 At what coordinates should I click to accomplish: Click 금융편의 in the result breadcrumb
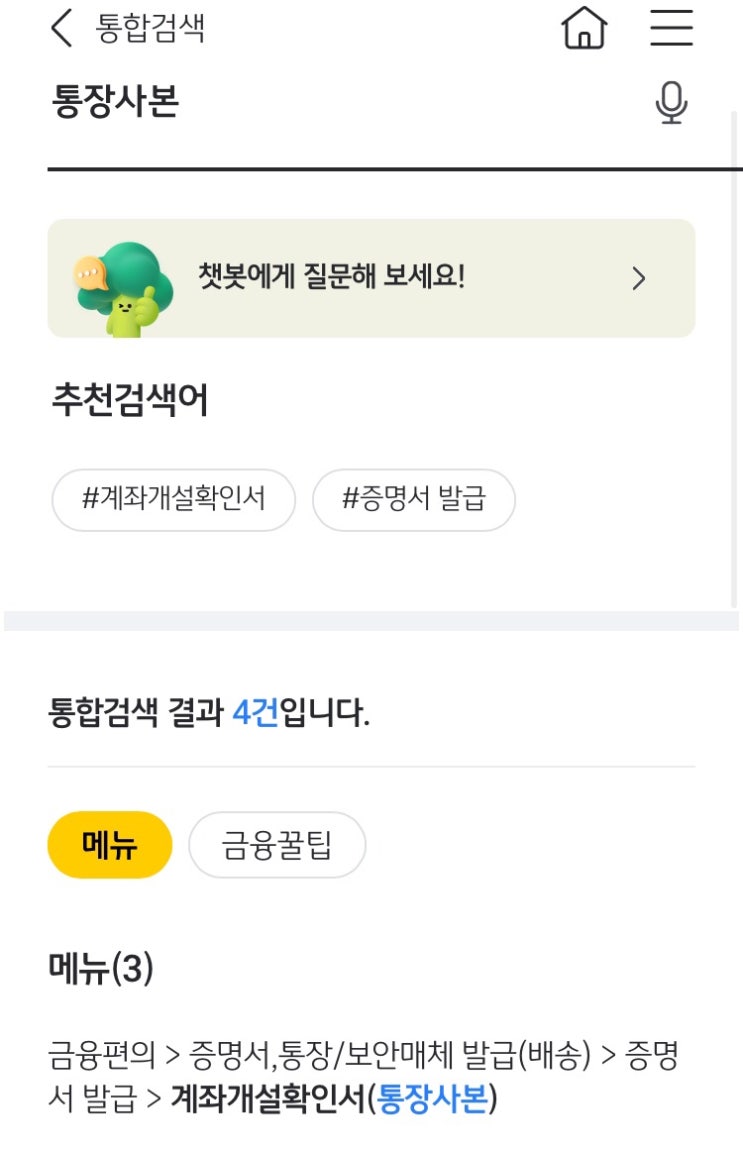point(101,1056)
